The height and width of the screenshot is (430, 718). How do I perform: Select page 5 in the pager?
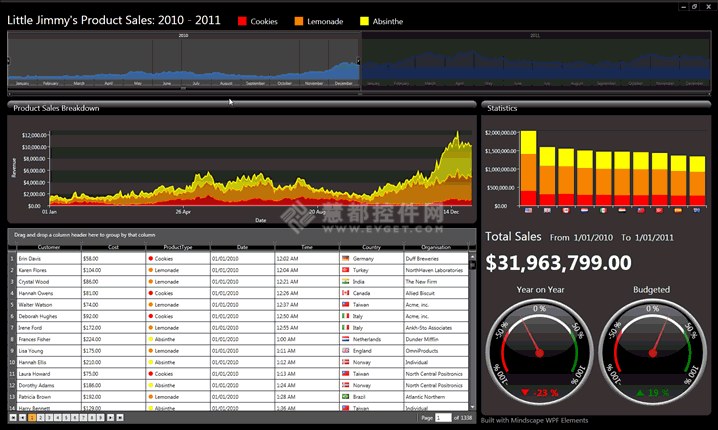66,418
